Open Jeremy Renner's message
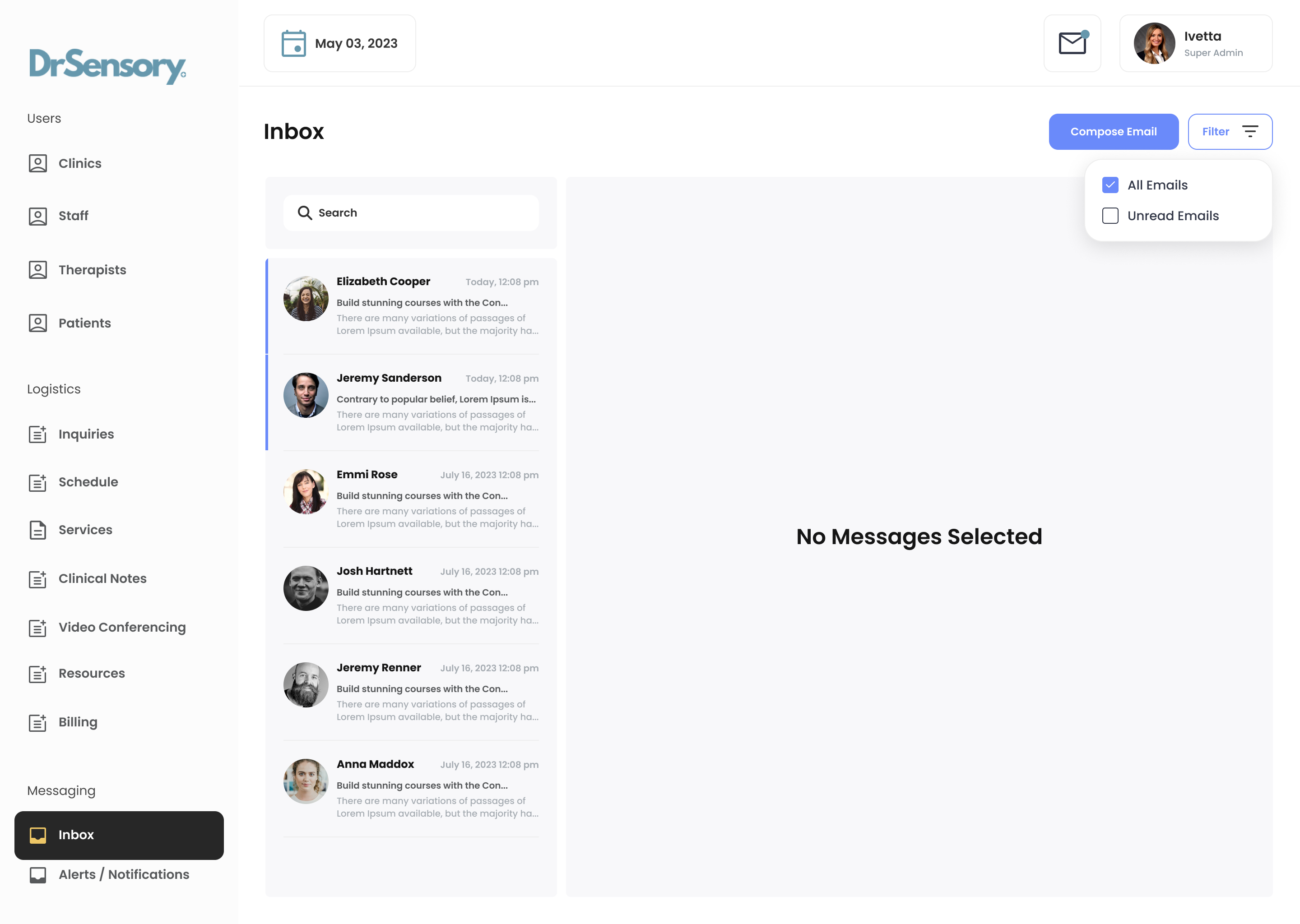Screen dimensions: 1300x924 411,693
